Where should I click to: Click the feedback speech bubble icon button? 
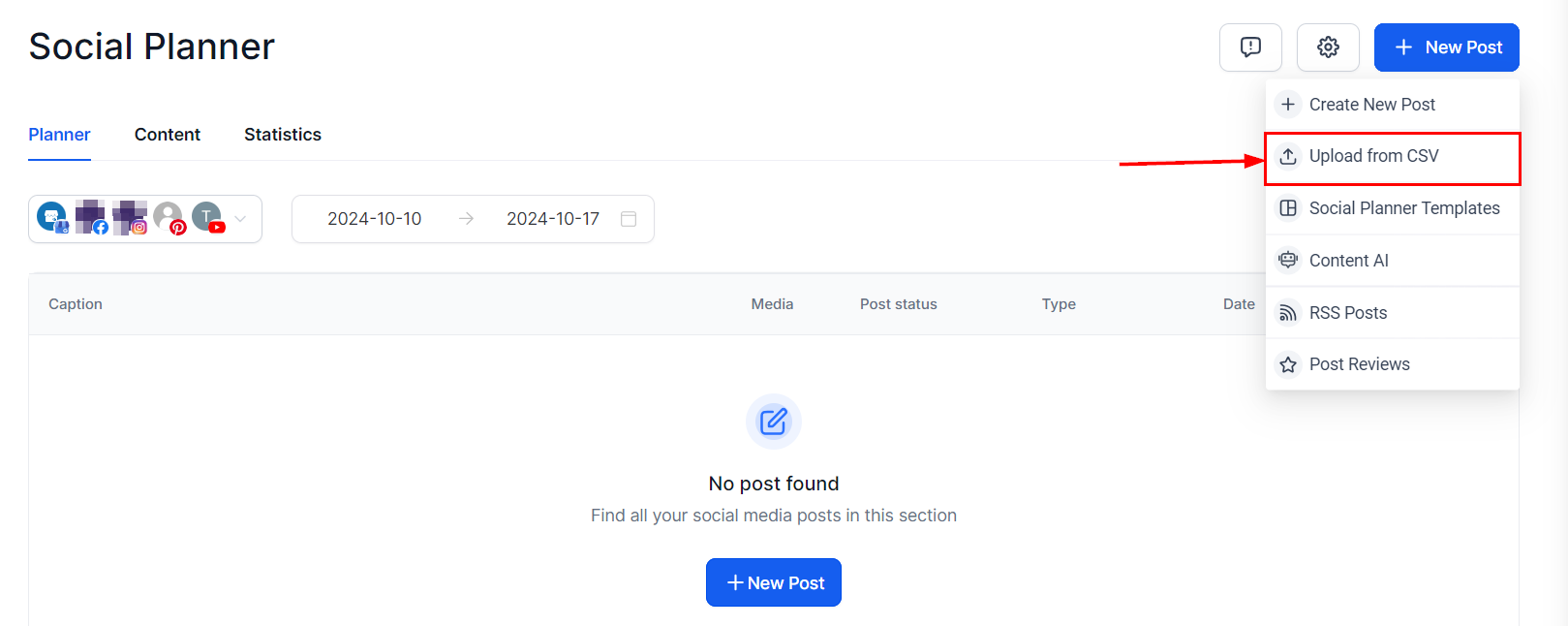point(1250,47)
